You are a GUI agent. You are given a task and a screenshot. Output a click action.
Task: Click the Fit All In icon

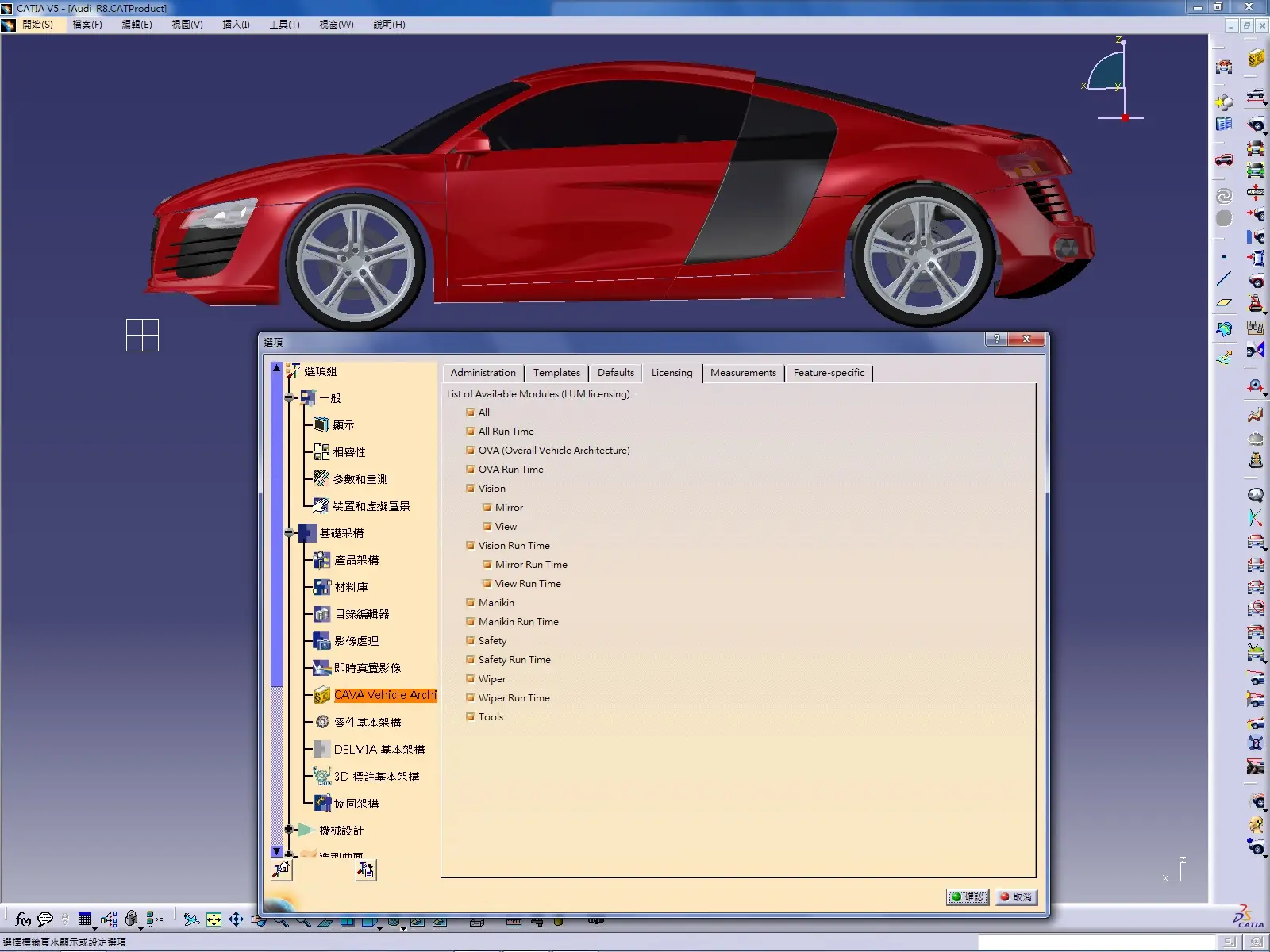[x=214, y=919]
